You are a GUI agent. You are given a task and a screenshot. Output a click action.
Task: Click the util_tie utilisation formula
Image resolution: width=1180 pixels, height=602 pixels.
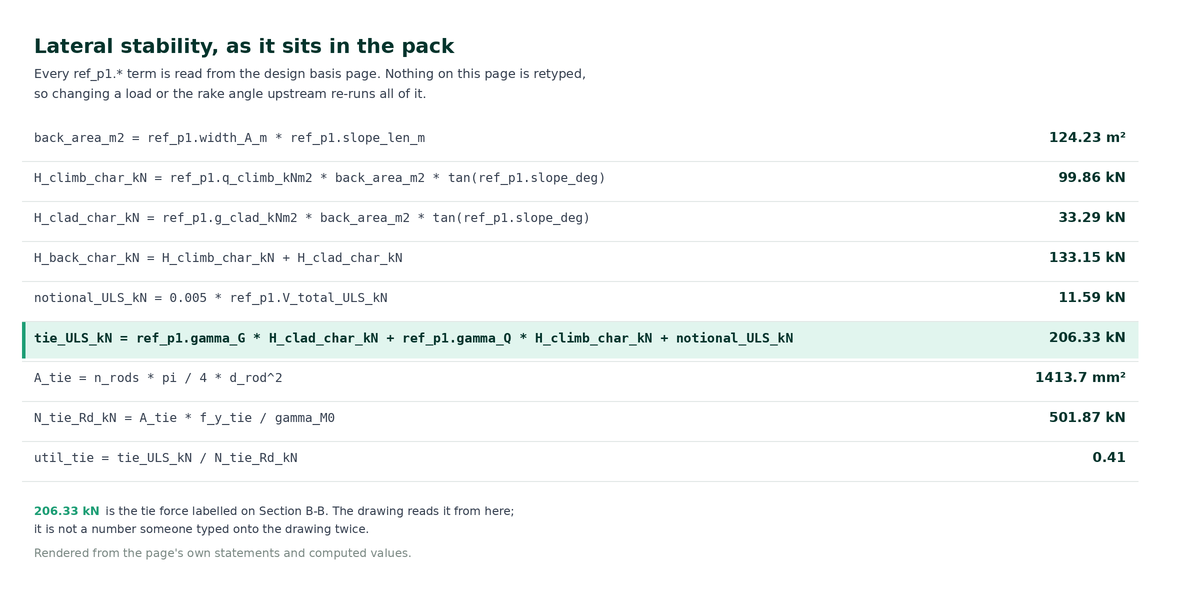click(166, 458)
